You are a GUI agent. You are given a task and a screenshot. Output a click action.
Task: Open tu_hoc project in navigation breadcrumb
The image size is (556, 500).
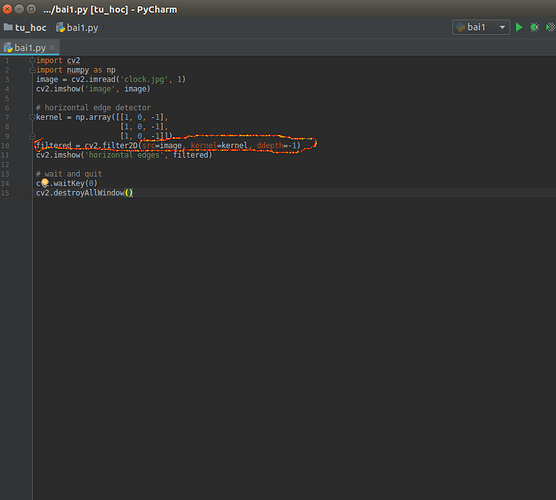tap(30, 28)
